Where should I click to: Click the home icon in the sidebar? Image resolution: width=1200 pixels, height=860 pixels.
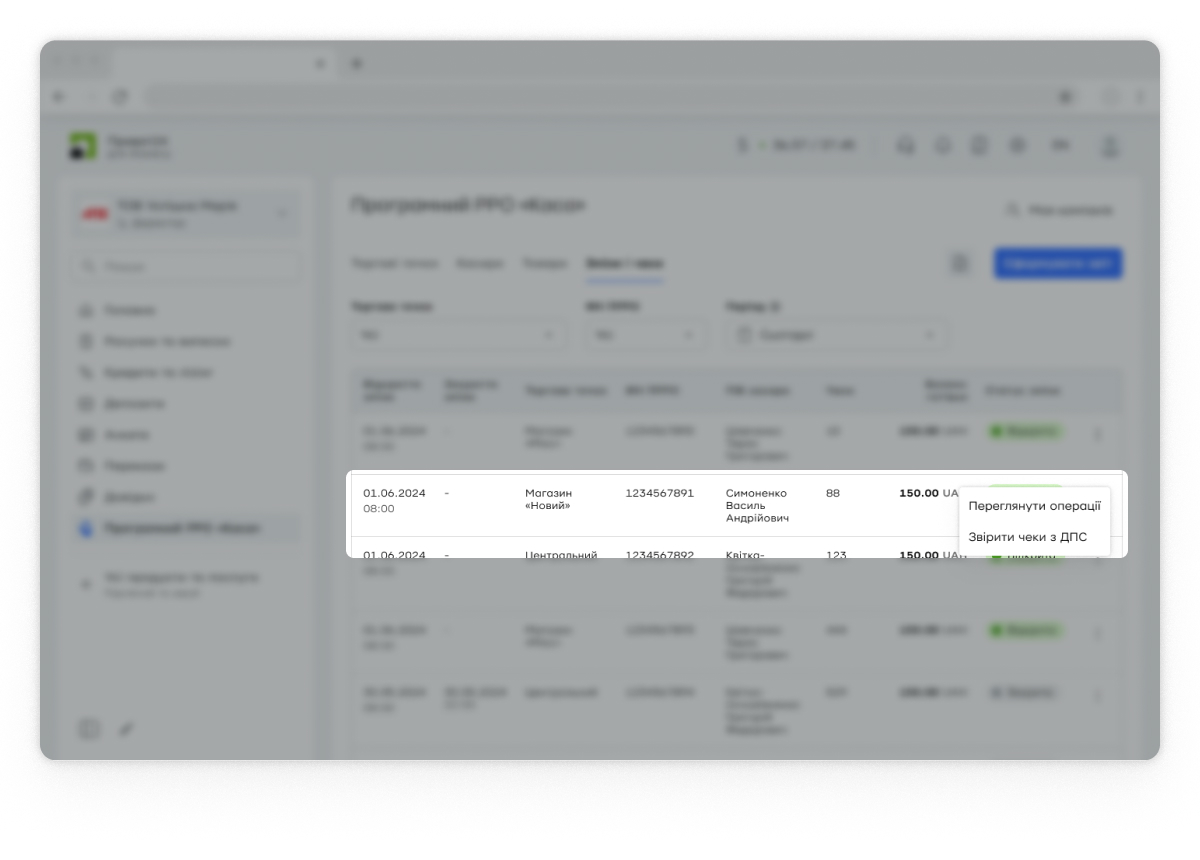86,311
